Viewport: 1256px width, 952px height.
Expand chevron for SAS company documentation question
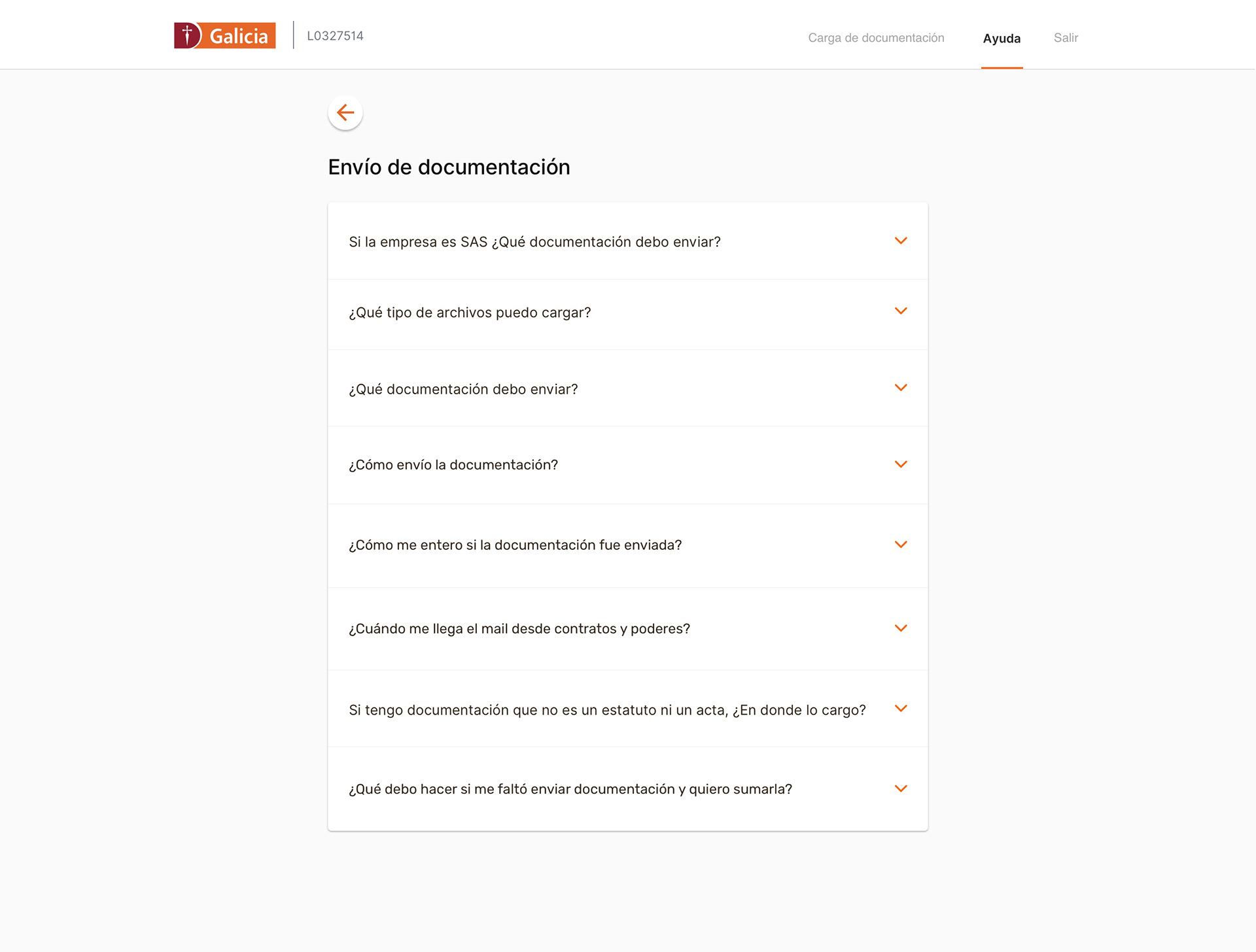point(901,241)
